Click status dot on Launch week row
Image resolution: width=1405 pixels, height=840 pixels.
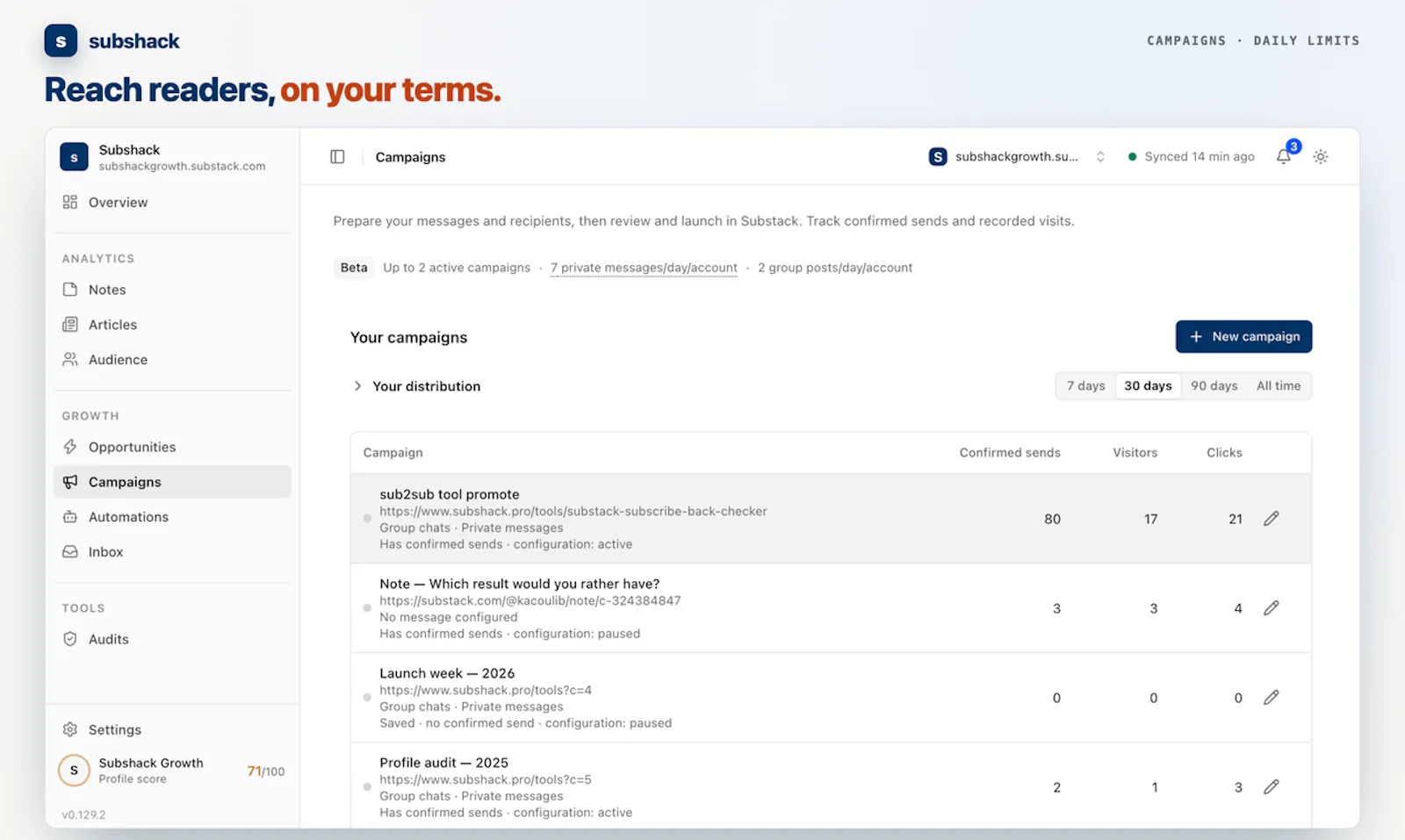click(x=367, y=698)
